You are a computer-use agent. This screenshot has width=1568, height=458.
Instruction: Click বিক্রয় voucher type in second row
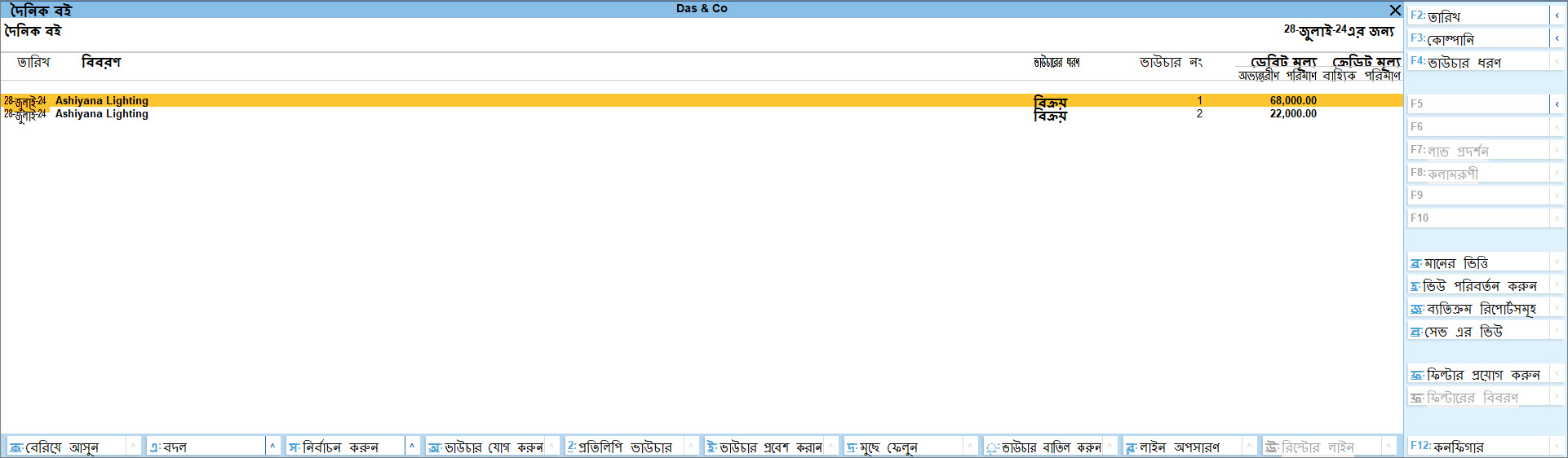[1050, 115]
